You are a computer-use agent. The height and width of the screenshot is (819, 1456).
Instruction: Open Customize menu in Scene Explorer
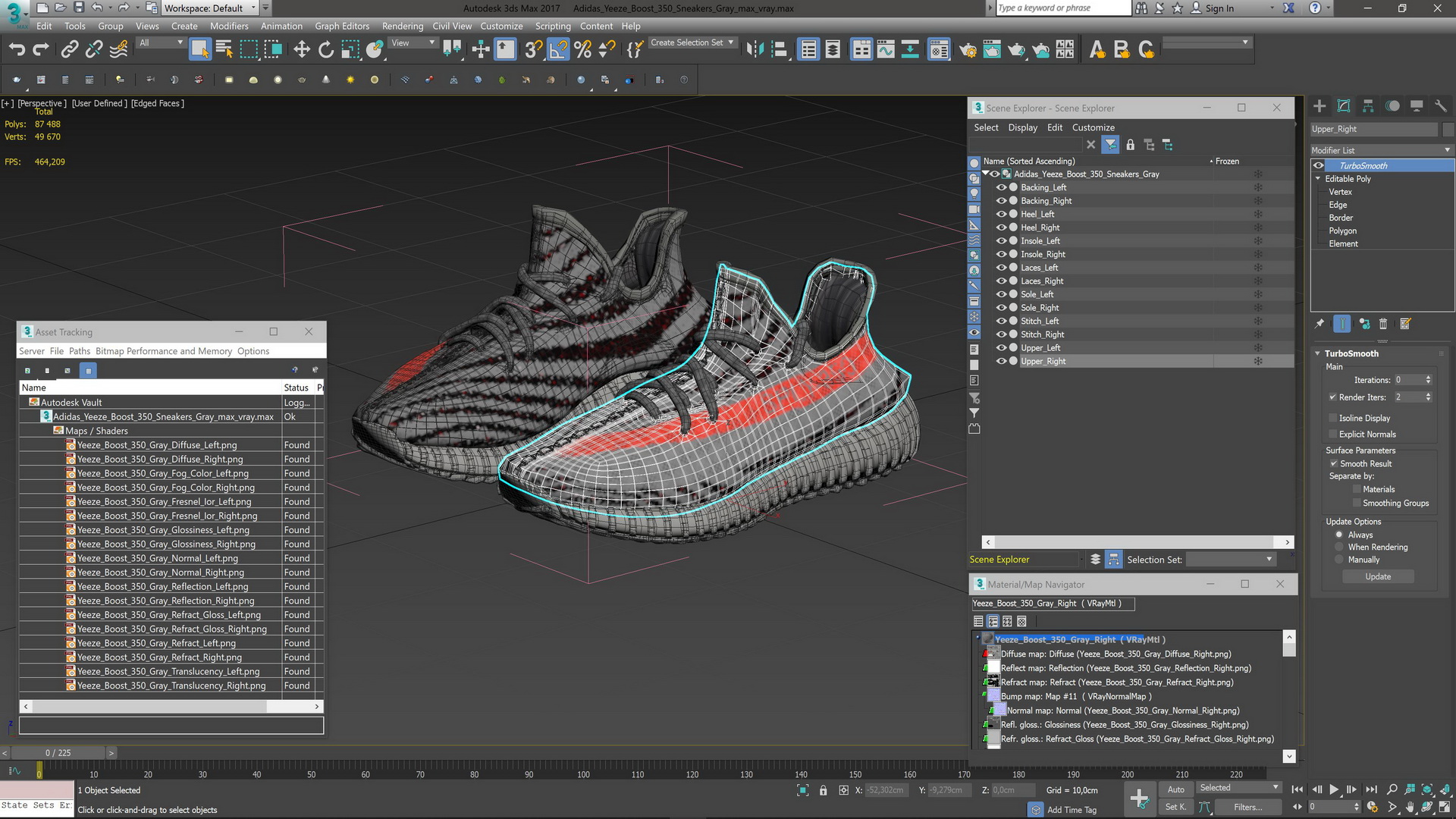(x=1093, y=127)
